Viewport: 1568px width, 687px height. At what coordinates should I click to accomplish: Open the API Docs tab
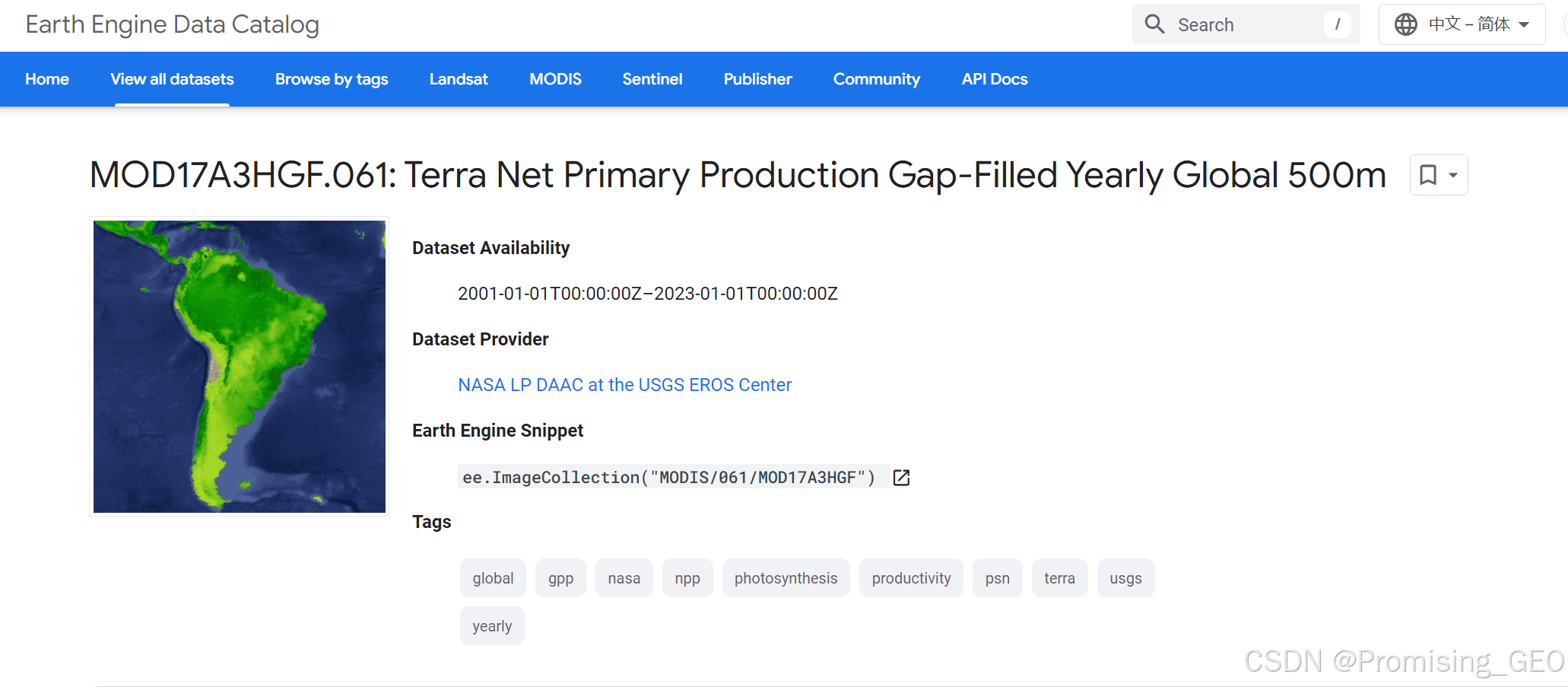coord(994,79)
